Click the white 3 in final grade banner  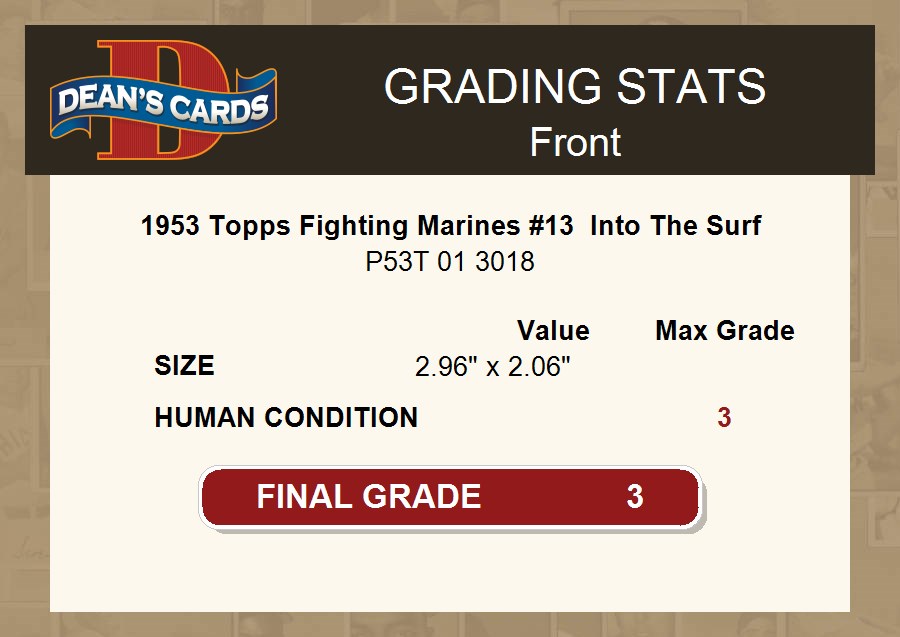(634, 496)
